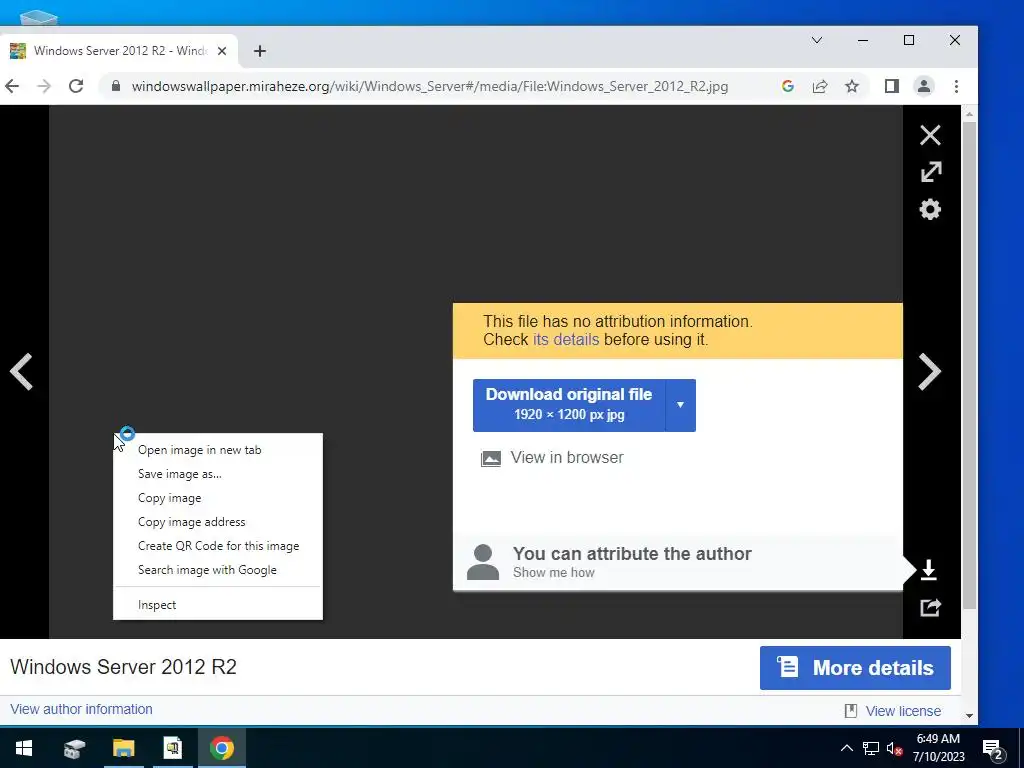Click the scrollbar down arrow
Image resolution: width=1024 pixels, height=768 pixels.
(969, 716)
